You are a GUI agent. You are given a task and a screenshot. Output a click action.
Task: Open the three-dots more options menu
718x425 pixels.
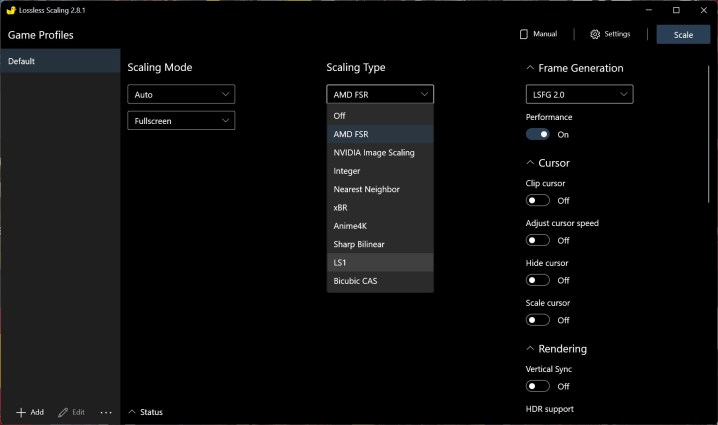106,412
